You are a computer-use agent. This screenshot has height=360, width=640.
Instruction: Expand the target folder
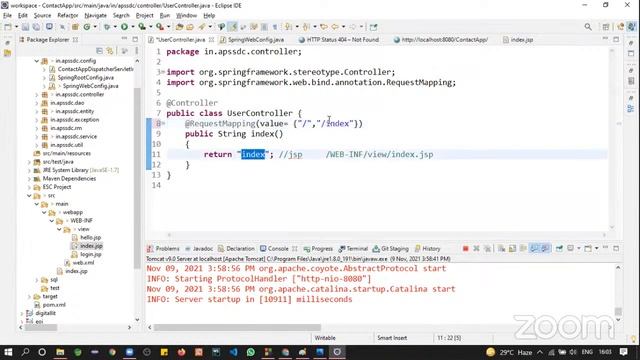(29, 297)
